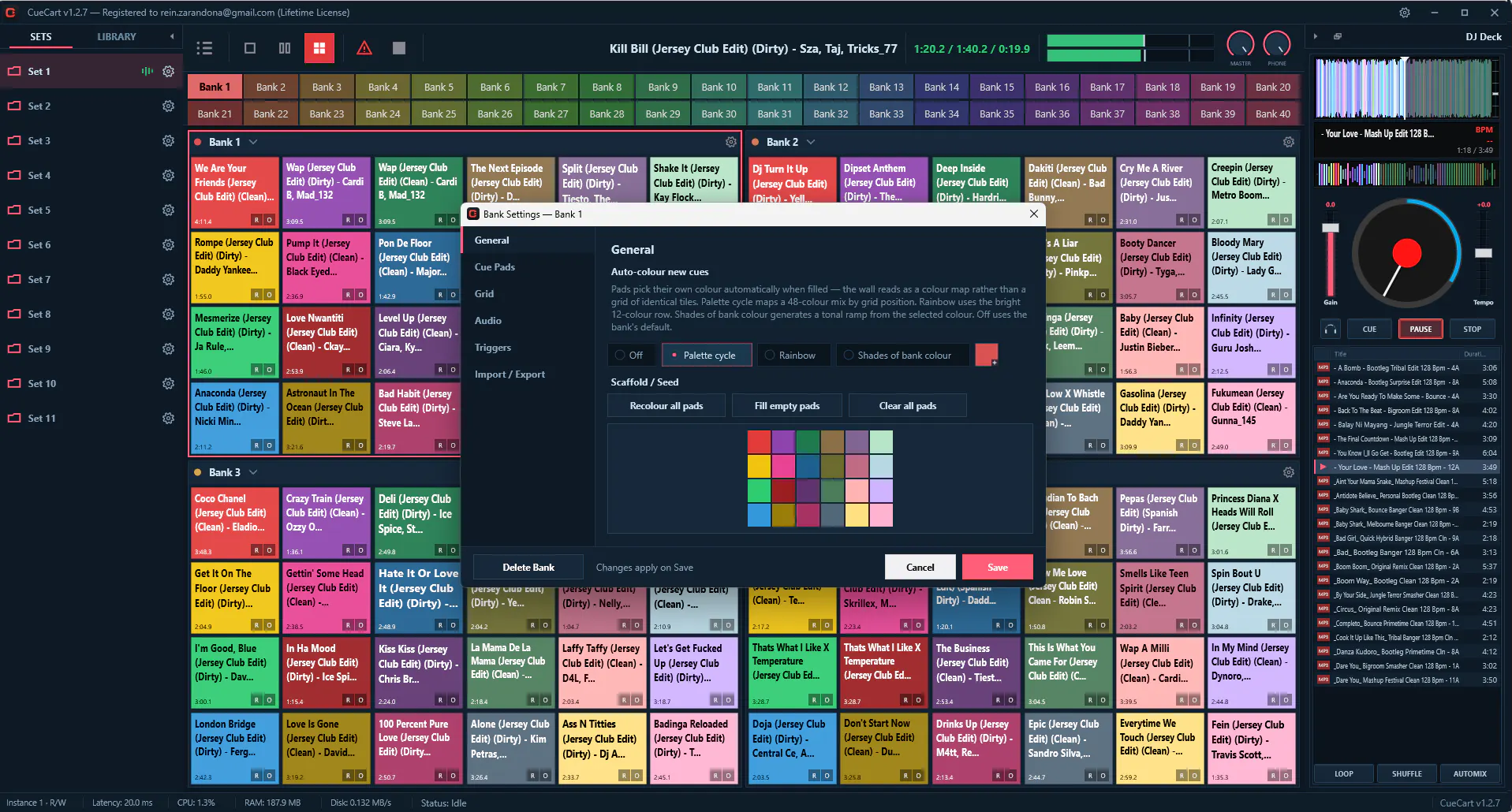This screenshot has width=1512, height=812.
Task: Expand the Bank 3 dropdown chevron
Action: click(253, 472)
